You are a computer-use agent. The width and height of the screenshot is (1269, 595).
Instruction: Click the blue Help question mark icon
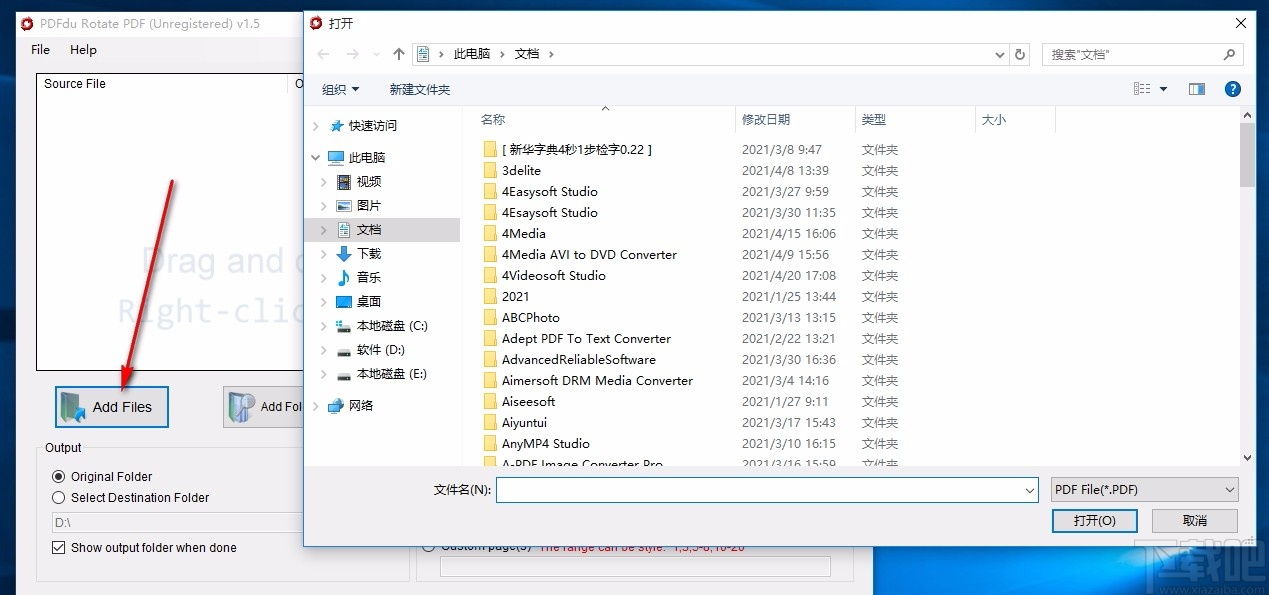[x=1232, y=88]
